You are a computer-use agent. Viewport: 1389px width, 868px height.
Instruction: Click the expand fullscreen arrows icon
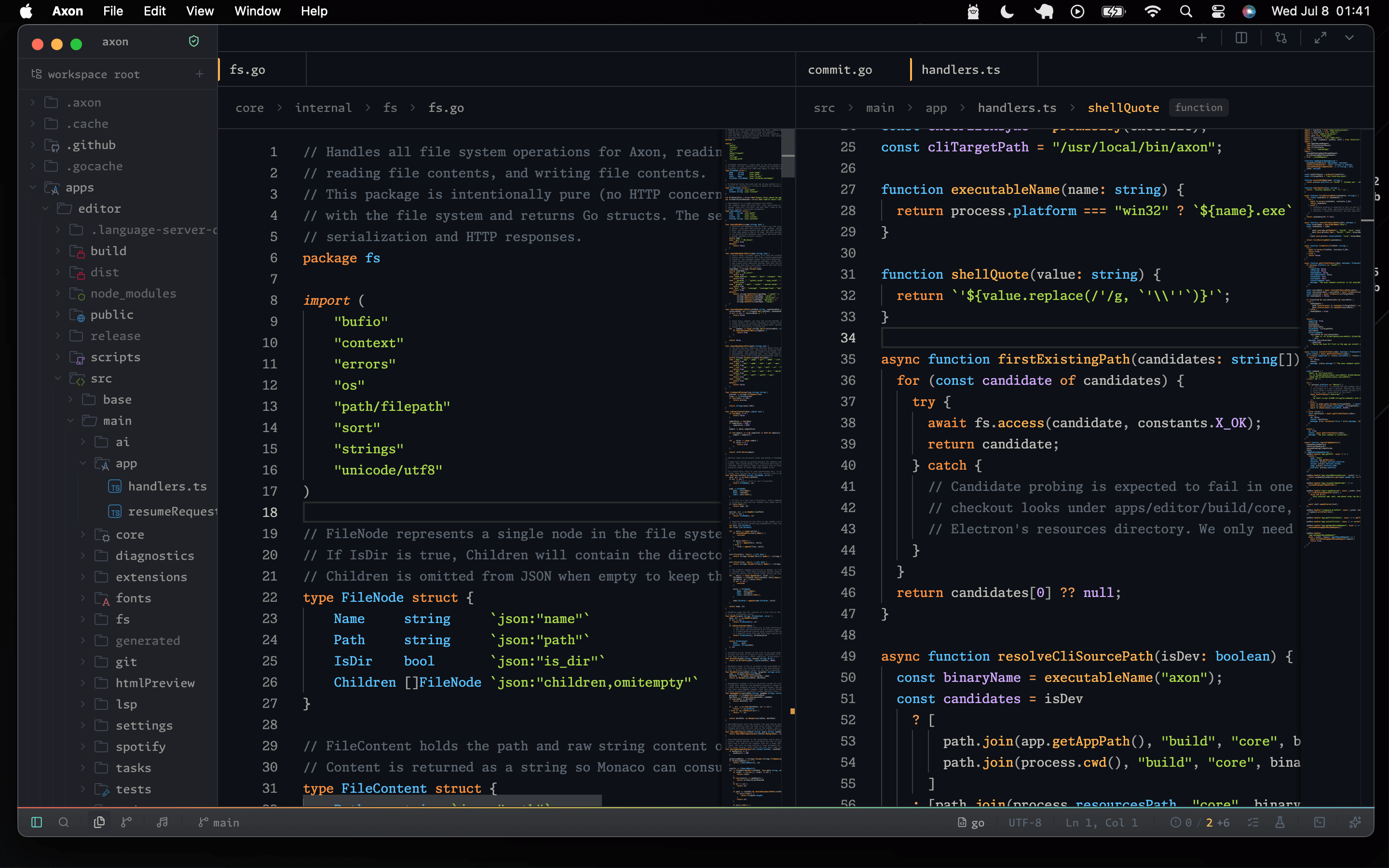pos(1321,38)
